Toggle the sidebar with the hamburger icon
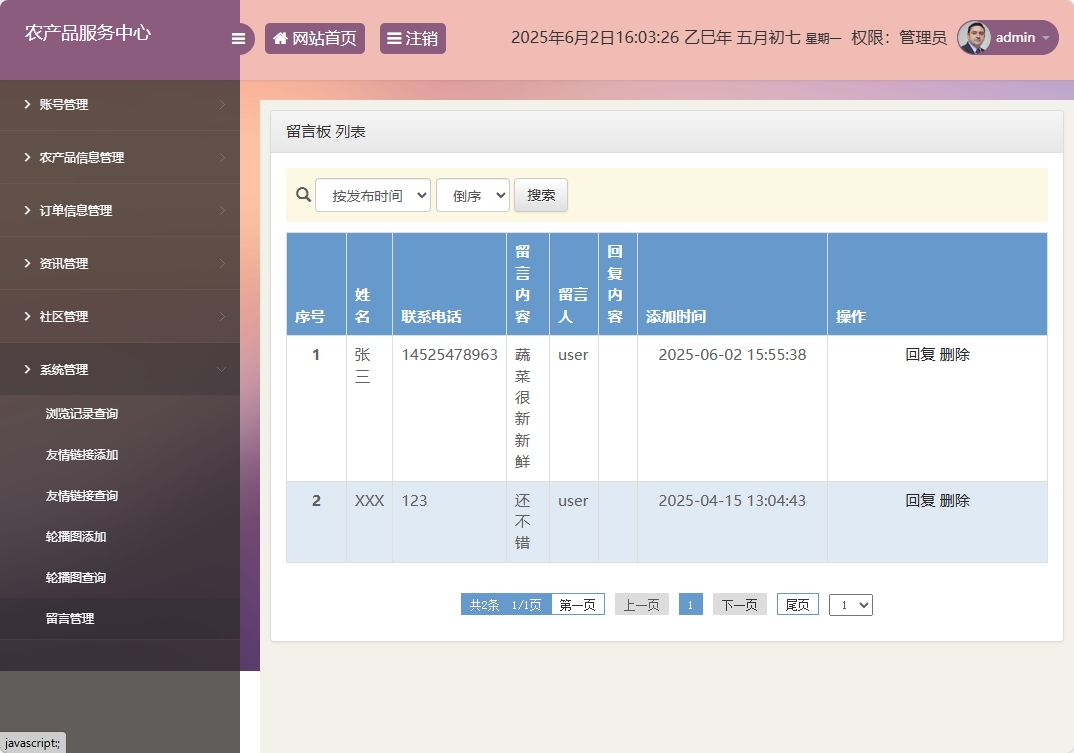Screen dimensions: 1074x753 [x=238, y=38]
